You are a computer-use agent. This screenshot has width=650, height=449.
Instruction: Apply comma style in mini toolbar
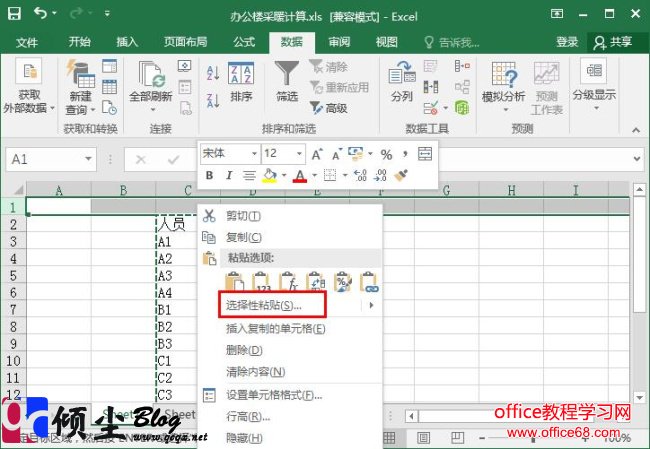pyautogui.click(x=405, y=155)
